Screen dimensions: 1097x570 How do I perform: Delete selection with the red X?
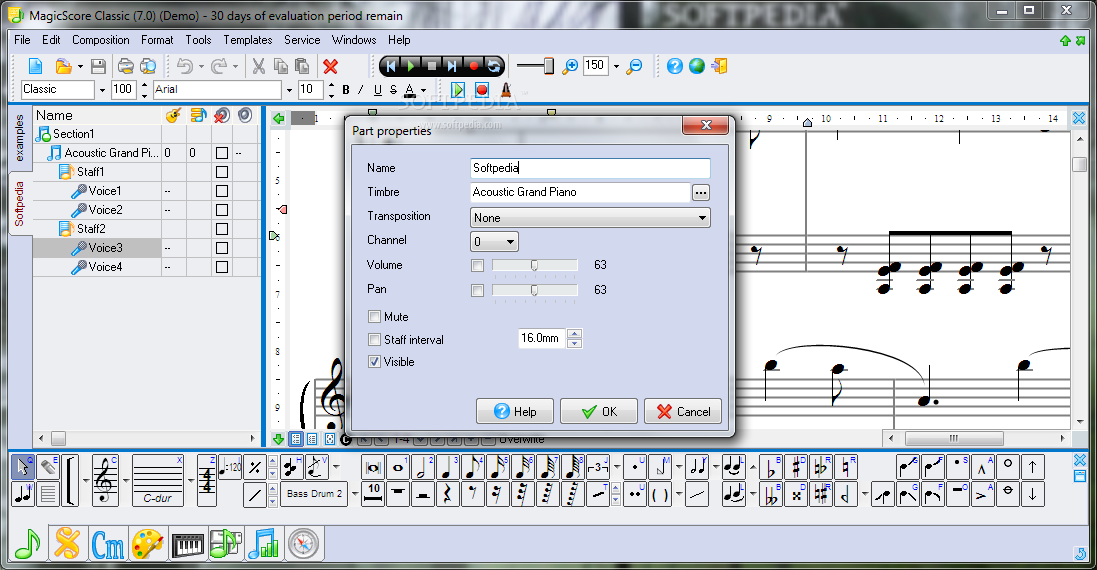tap(330, 66)
